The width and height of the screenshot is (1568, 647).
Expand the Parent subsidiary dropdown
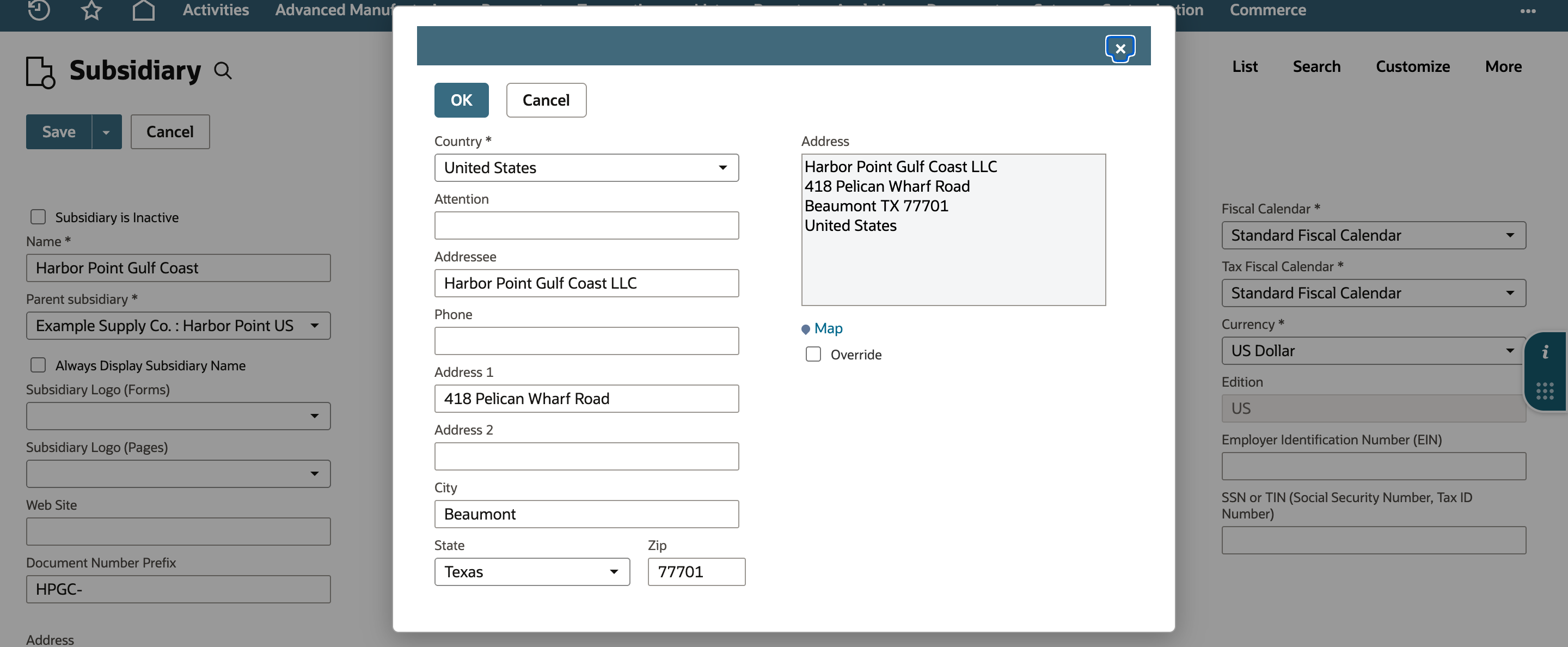click(179, 326)
